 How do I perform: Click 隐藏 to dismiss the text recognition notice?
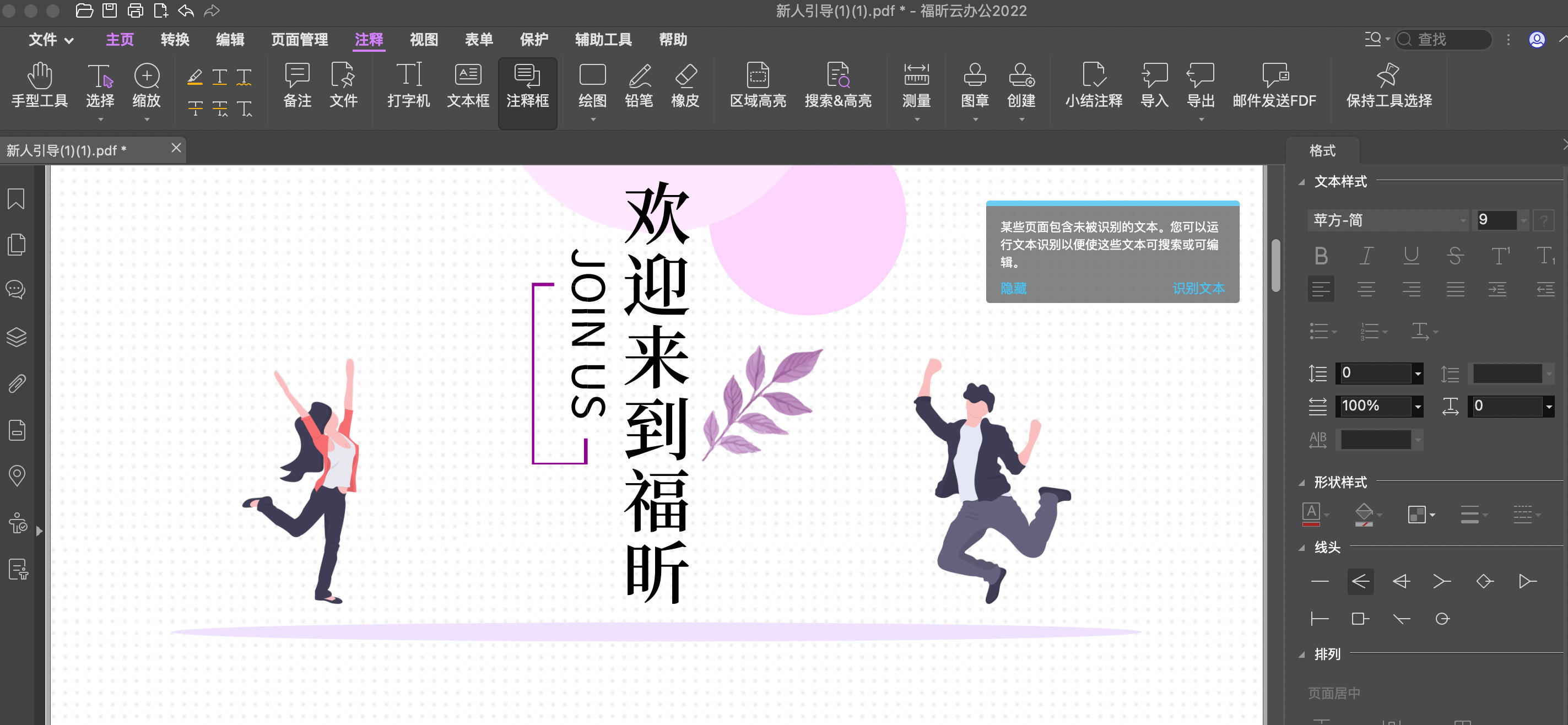(x=1012, y=288)
